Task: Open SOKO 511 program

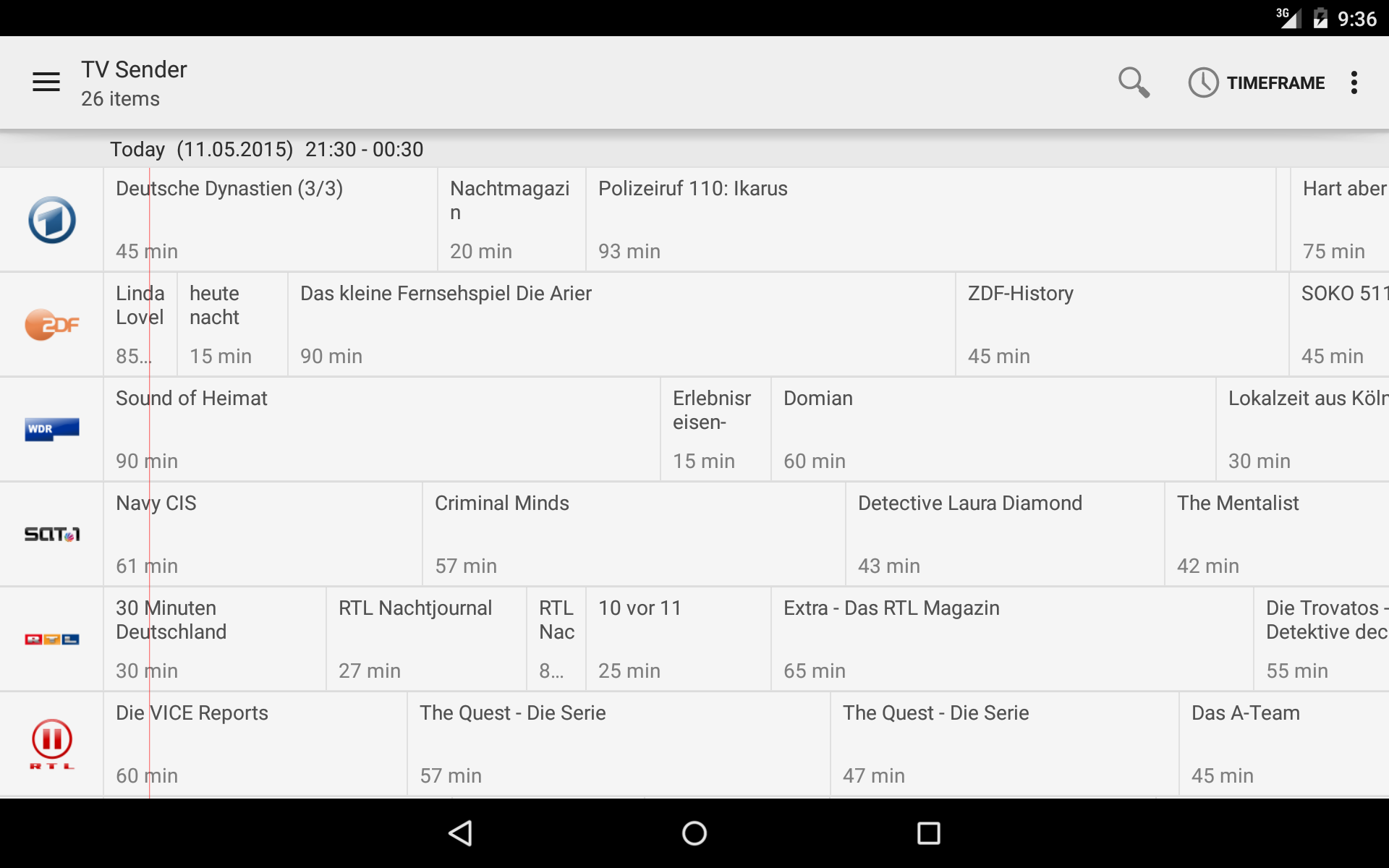Action: 1339,325
